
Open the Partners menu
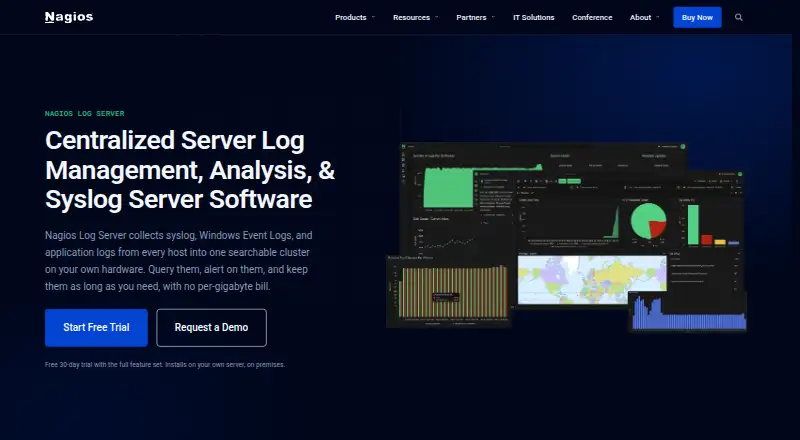pos(471,17)
